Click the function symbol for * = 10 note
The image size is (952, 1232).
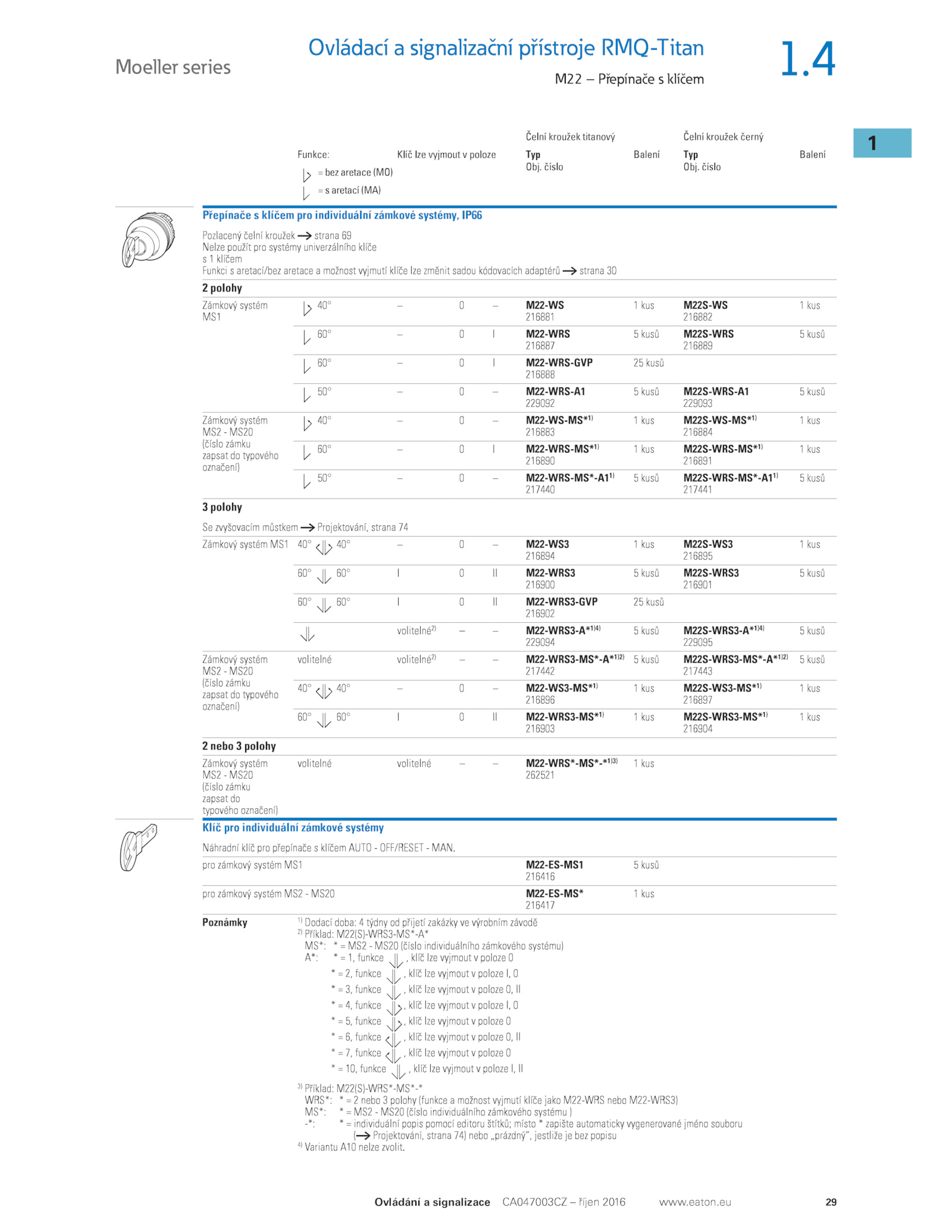398,1071
